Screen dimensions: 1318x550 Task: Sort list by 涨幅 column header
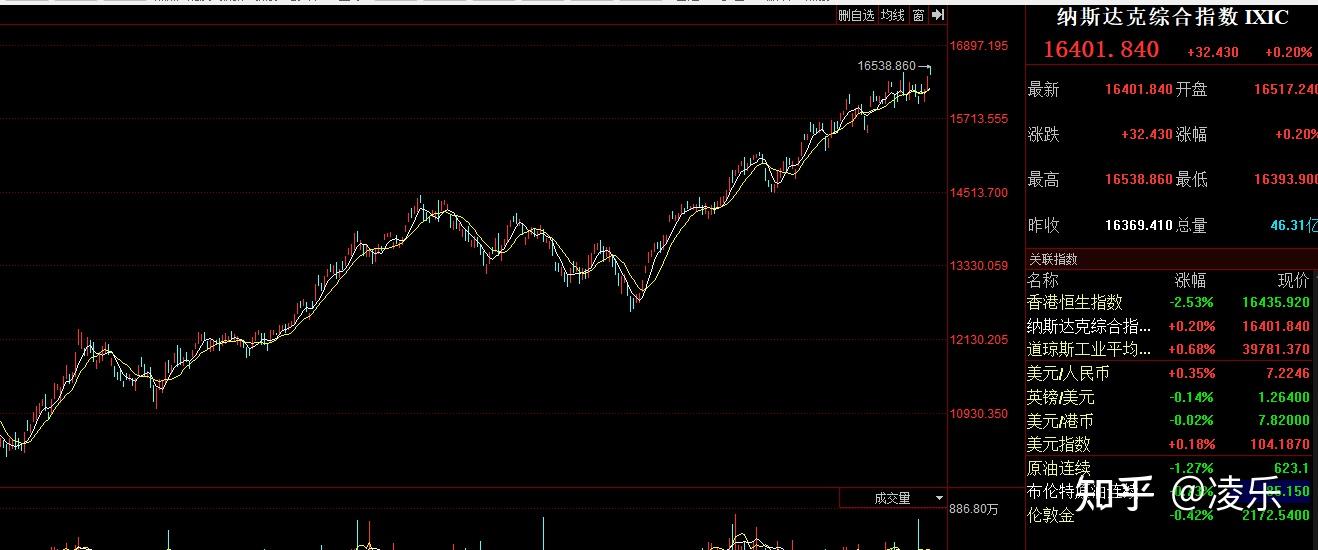click(1190, 280)
